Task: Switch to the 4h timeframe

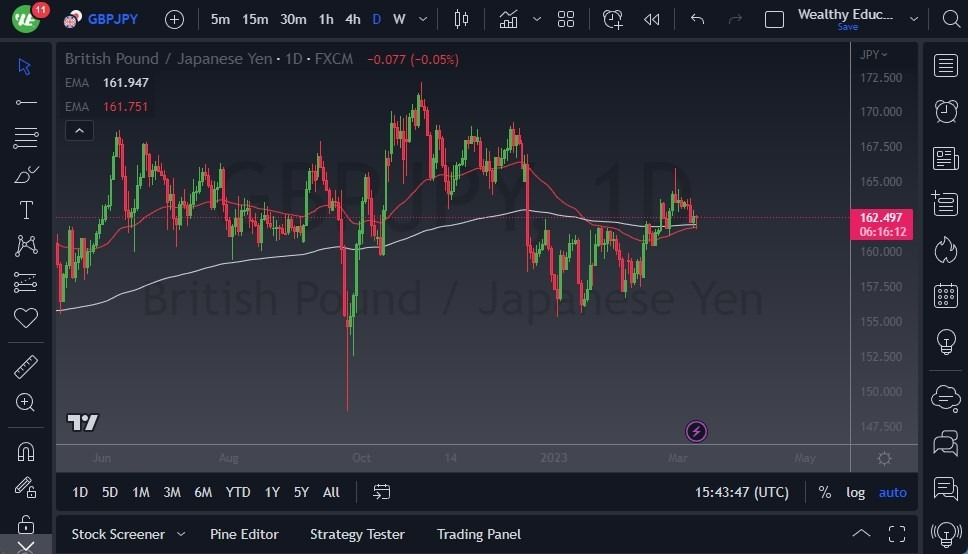Action: (x=353, y=19)
